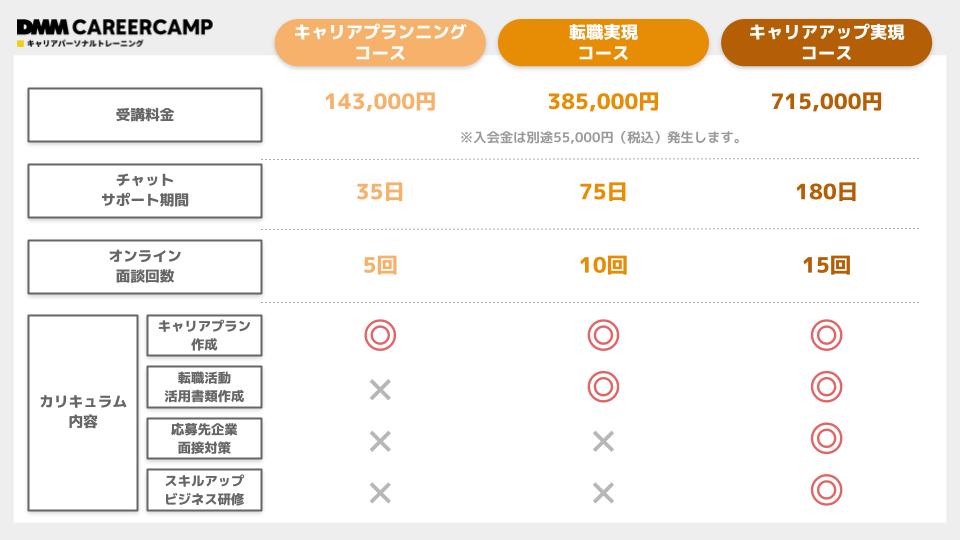Screen dimensions: 960x540
Task: Click the double-circle for キャリアプラン作成 in planning course
Action: 380,335
